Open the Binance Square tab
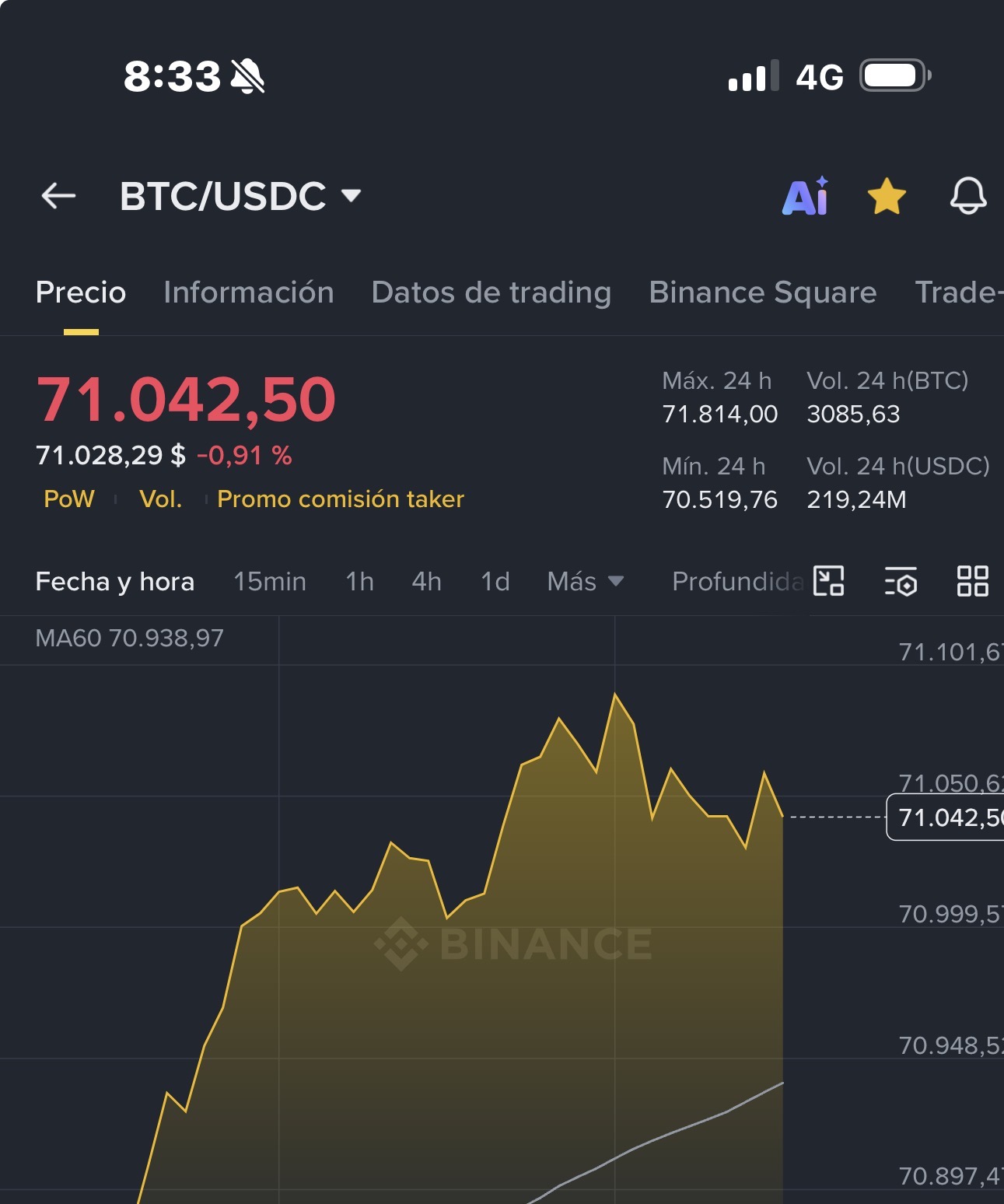The width and height of the screenshot is (1004, 1204). pos(763,292)
